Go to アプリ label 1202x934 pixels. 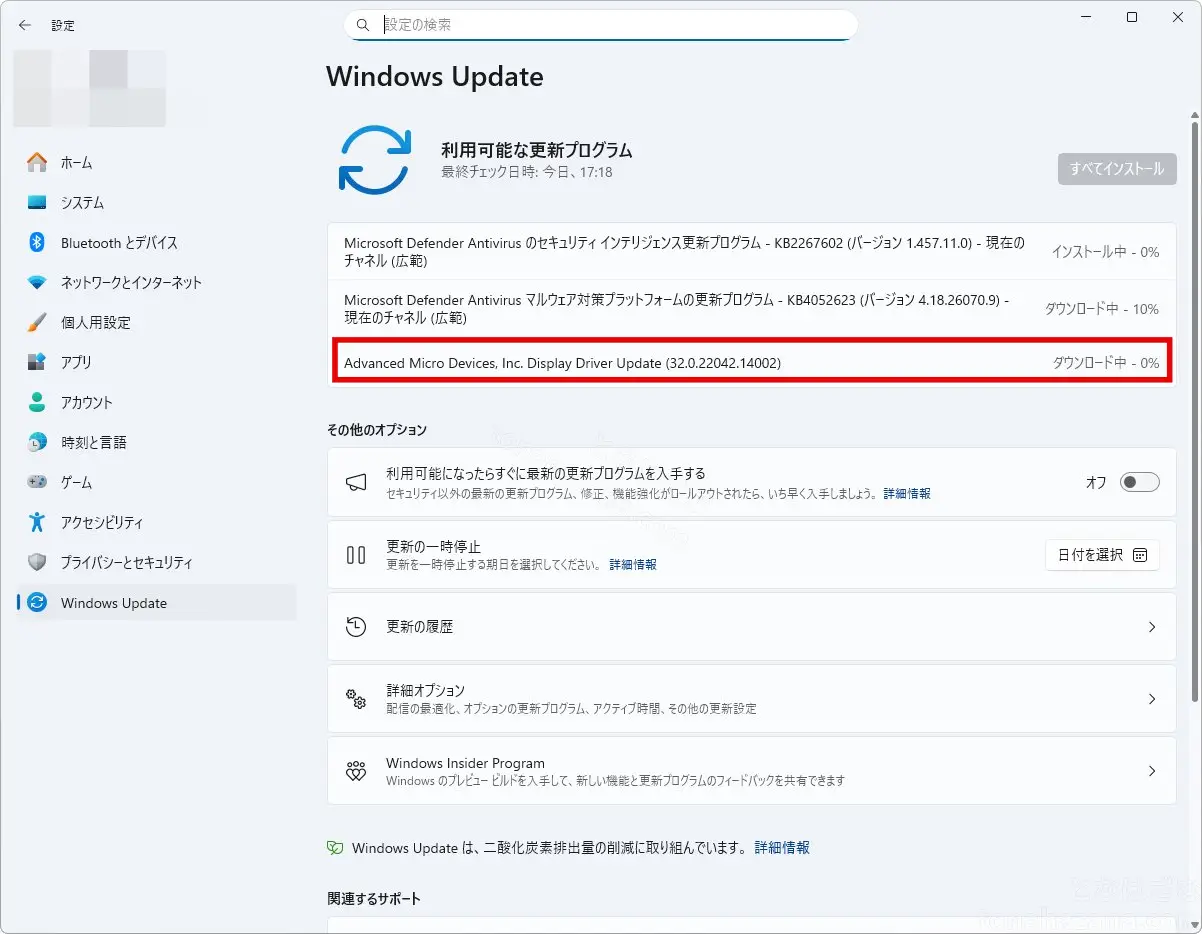coord(76,362)
